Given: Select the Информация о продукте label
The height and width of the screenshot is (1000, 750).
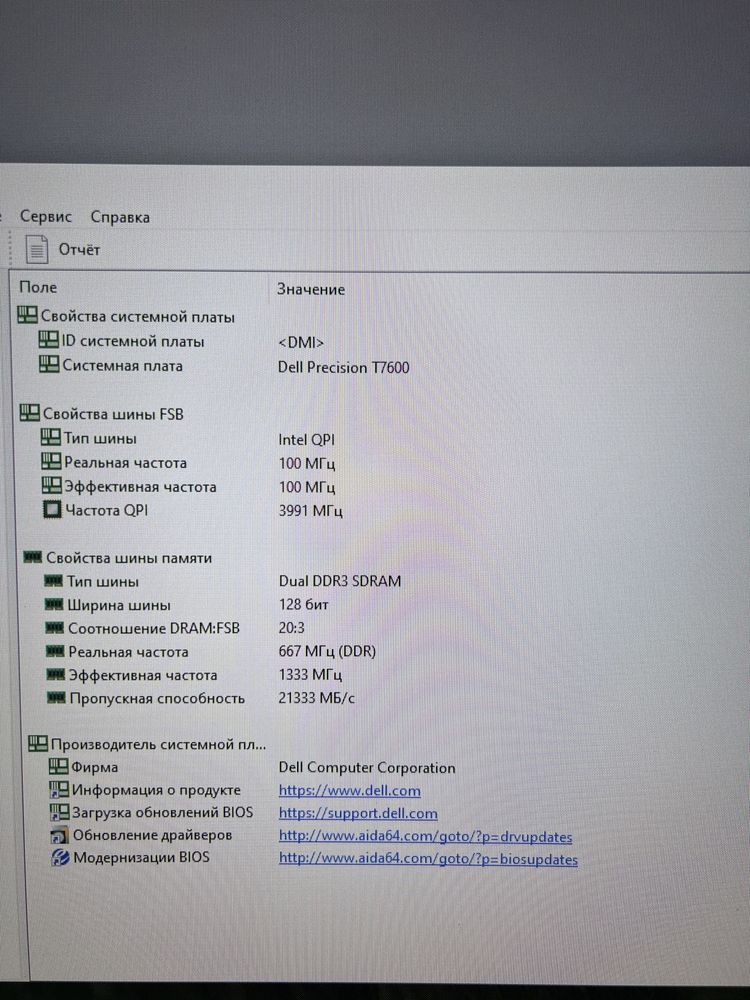Looking at the screenshot, I should (x=156, y=790).
